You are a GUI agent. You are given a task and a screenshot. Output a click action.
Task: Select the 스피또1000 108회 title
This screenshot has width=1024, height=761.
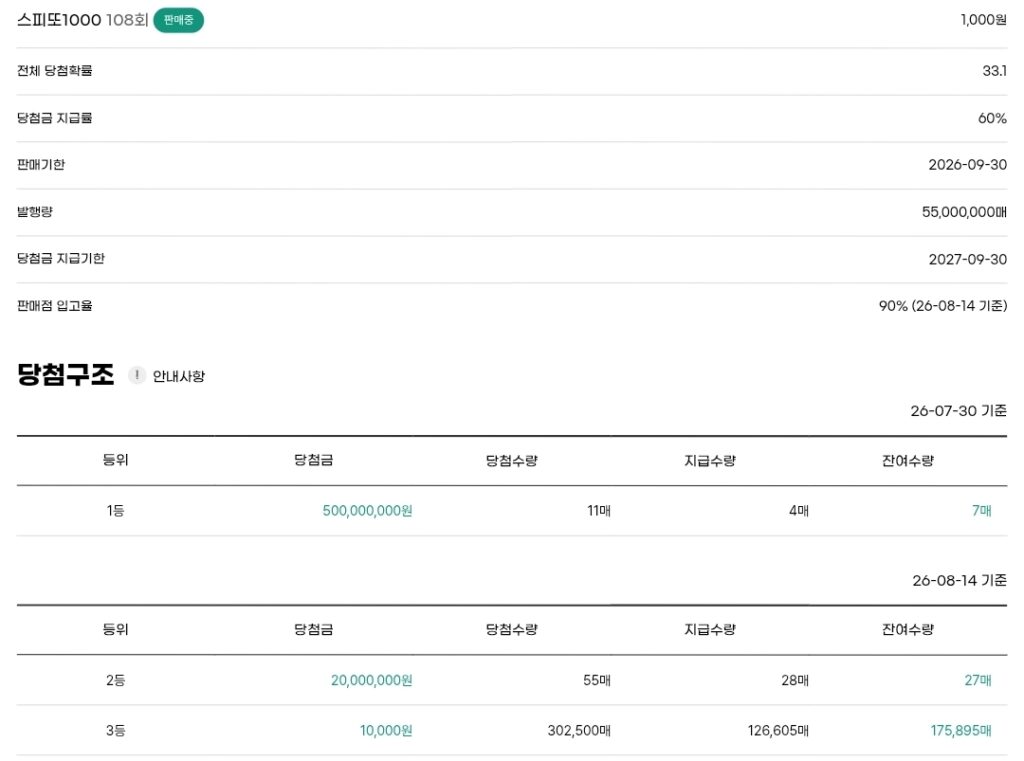(83, 20)
